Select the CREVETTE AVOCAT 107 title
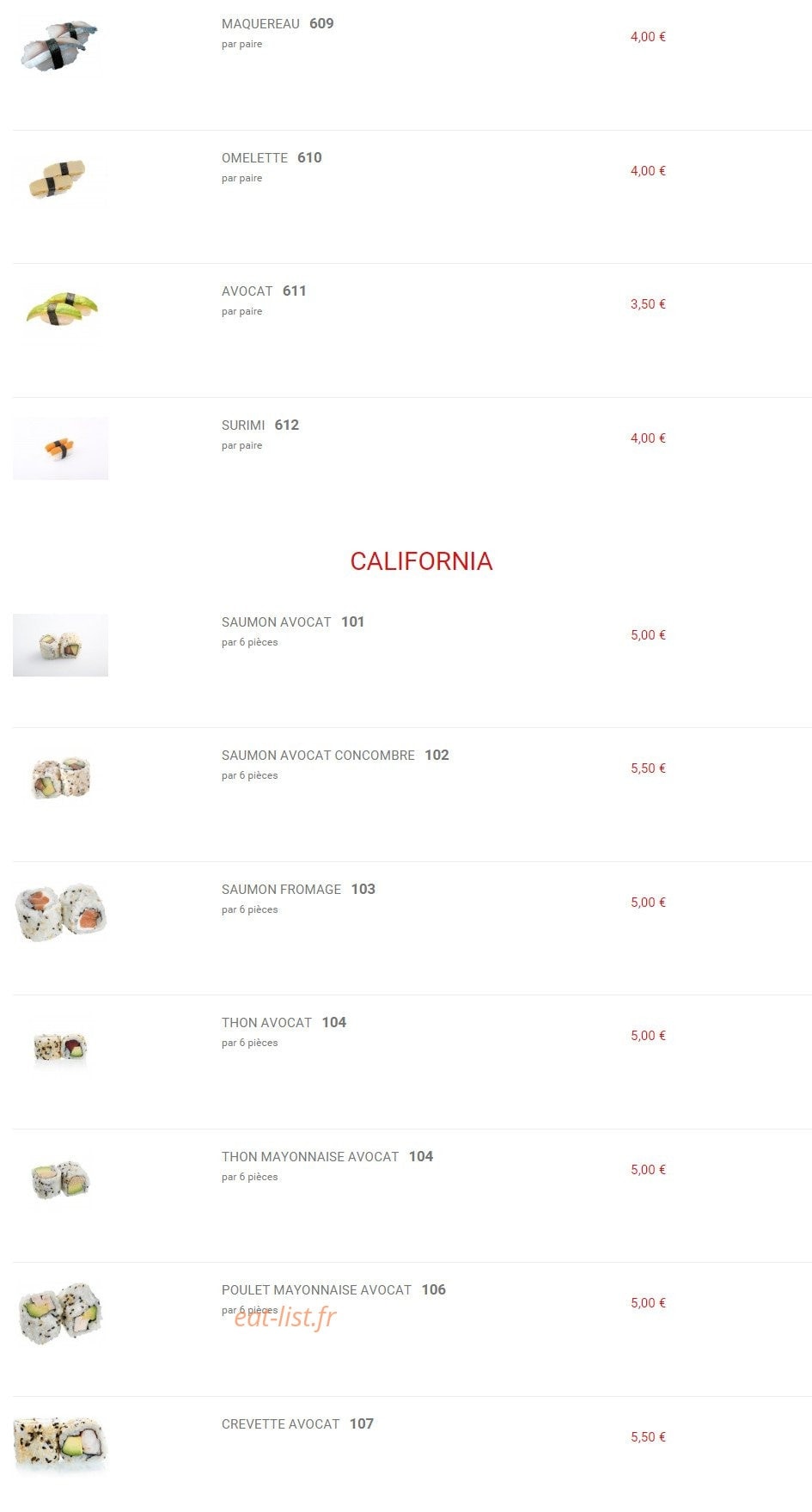 (x=297, y=1424)
